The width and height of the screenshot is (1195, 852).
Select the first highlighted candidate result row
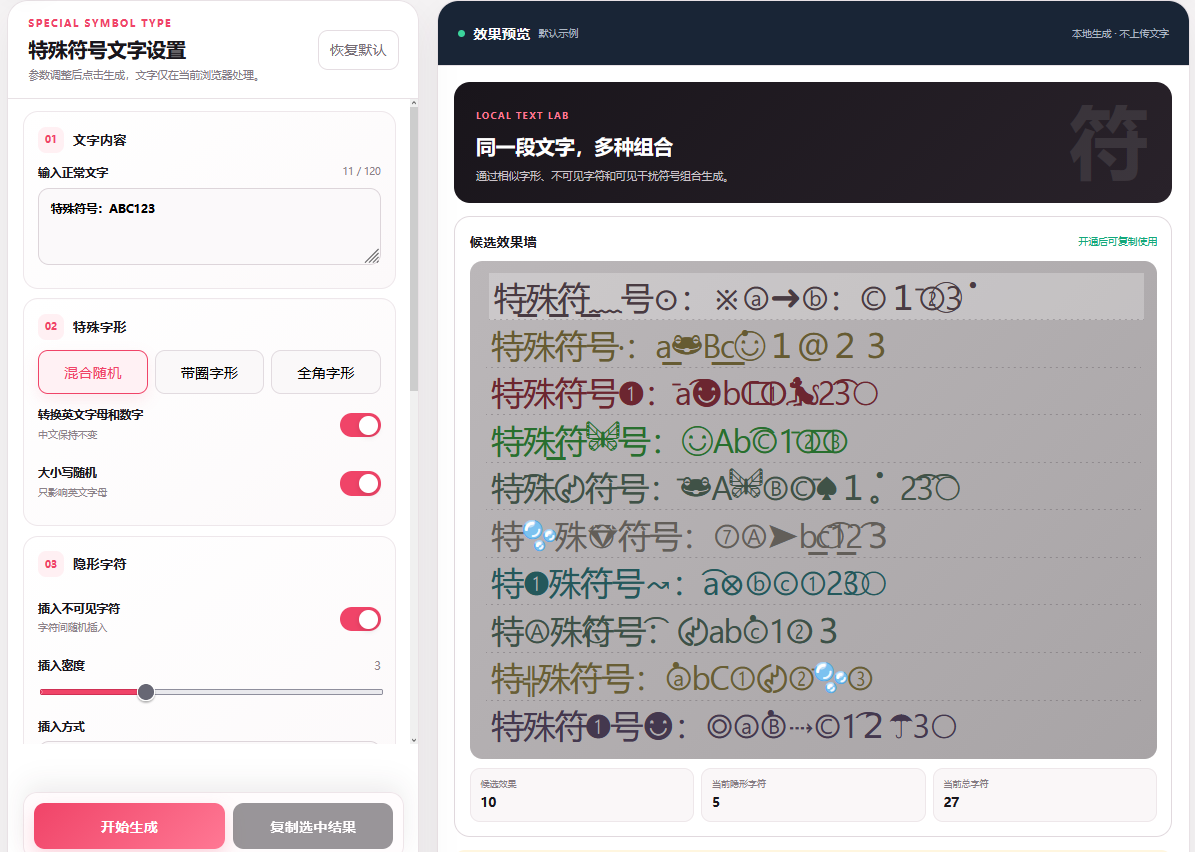click(815, 296)
